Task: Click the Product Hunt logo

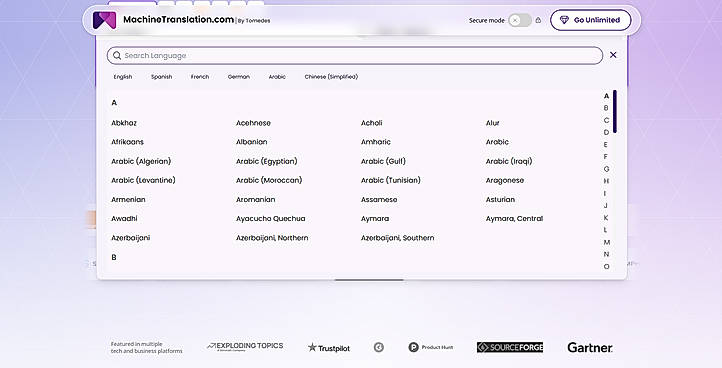Action: tap(431, 347)
